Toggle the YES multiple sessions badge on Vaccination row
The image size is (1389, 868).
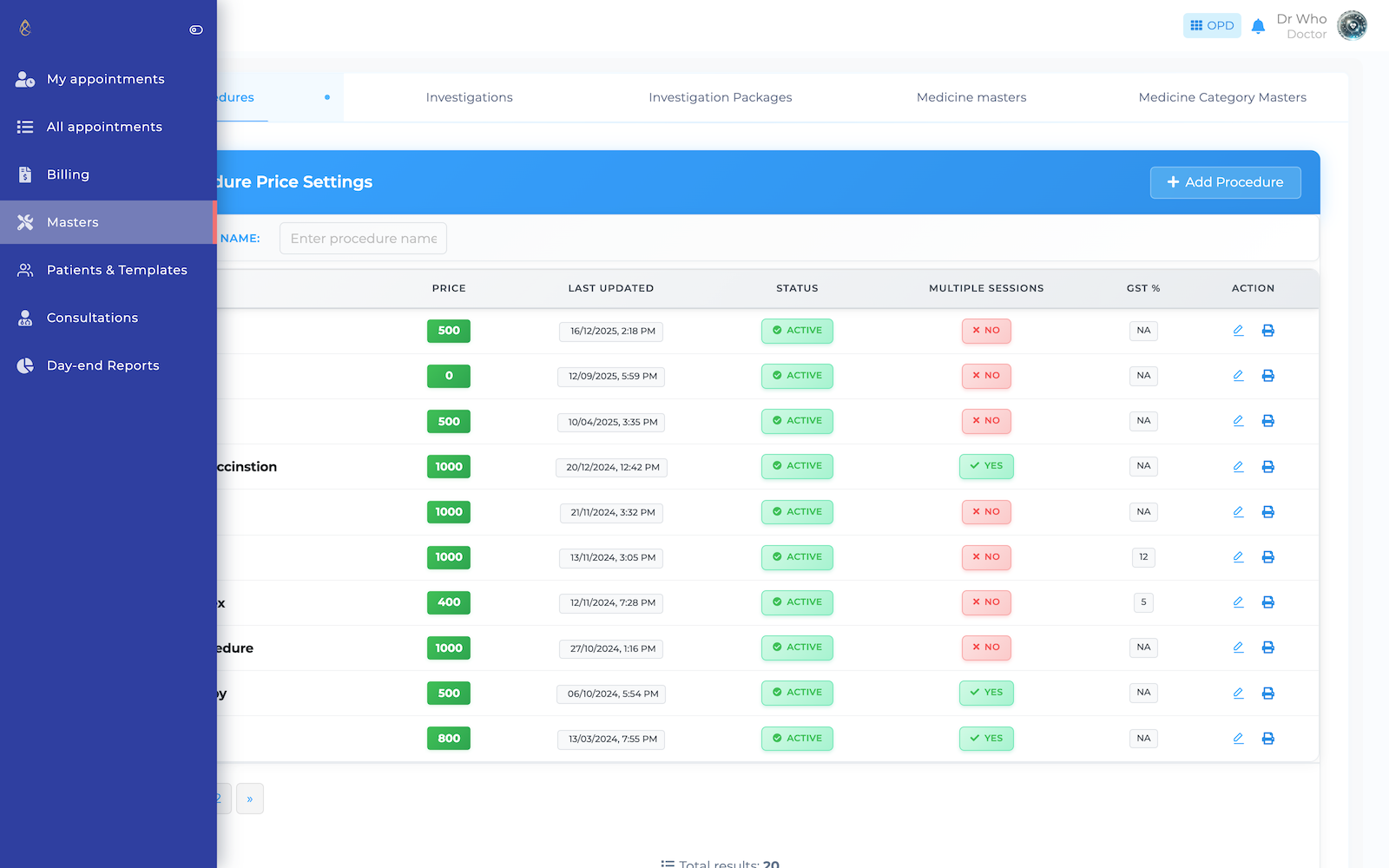pos(986,466)
